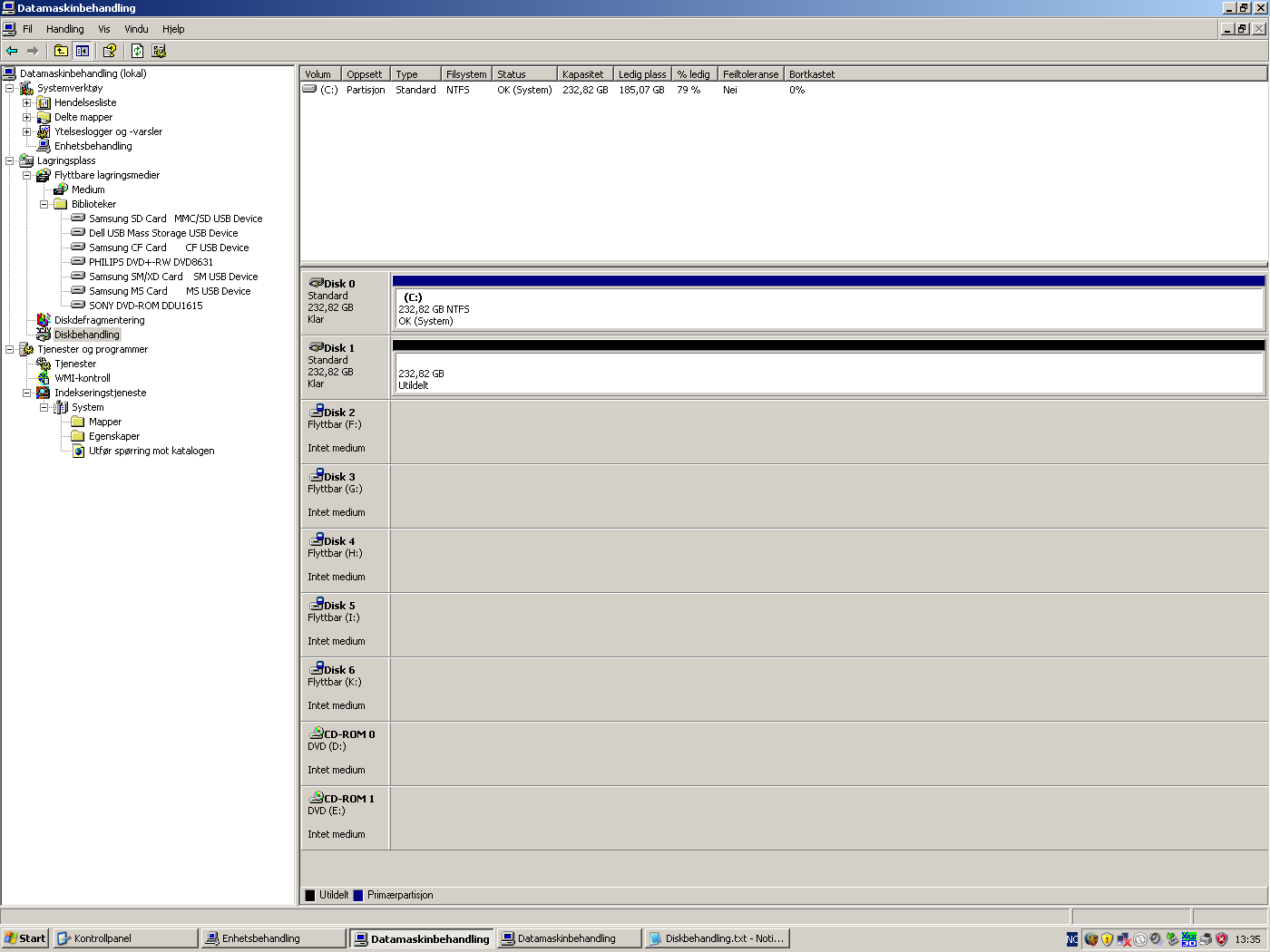
Task: Click the Mapper folder icon under System
Action: click(x=78, y=422)
